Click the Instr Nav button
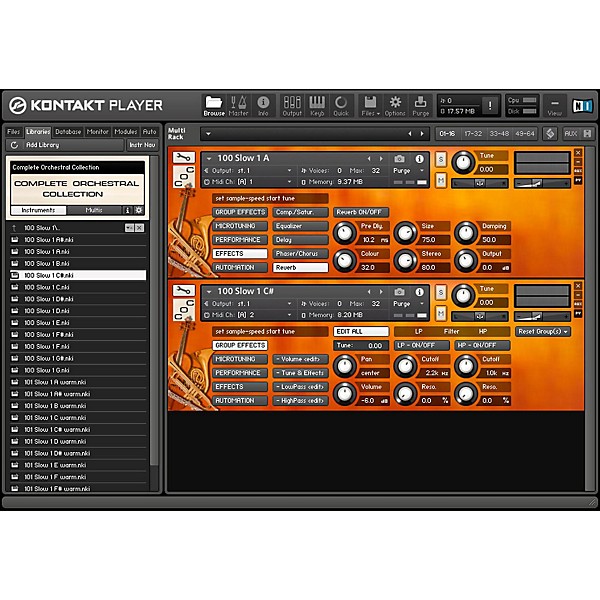Viewport: 600px width, 600px height. click(x=142, y=145)
